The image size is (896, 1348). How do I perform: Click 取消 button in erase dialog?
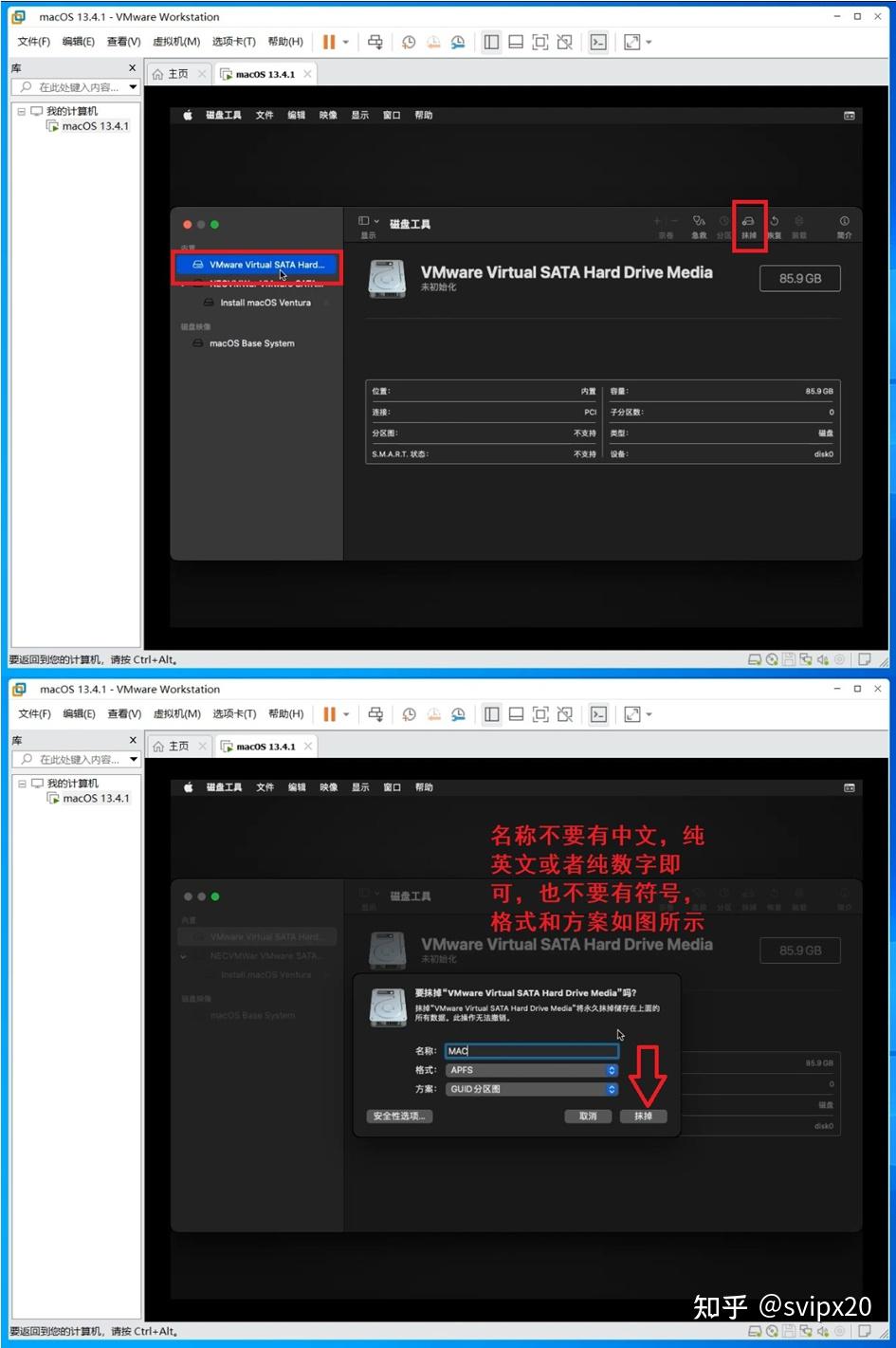point(588,1117)
